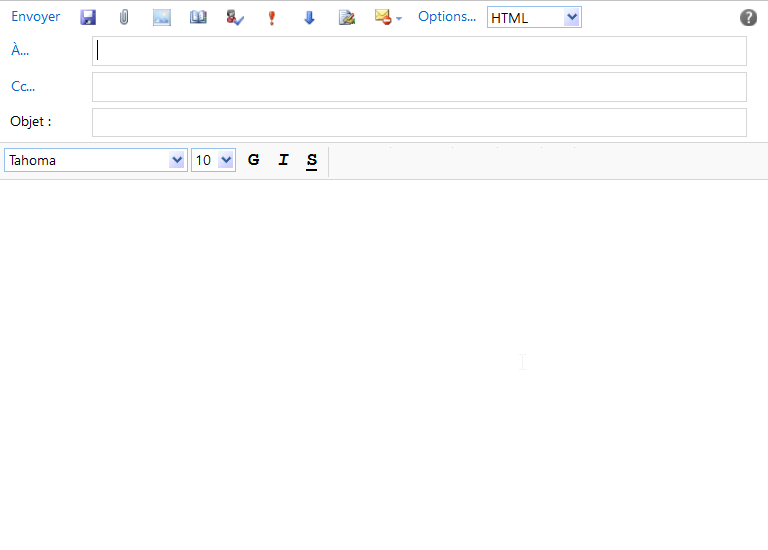Focus the Objet subject field
The height and width of the screenshot is (550, 768).
(x=419, y=122)
